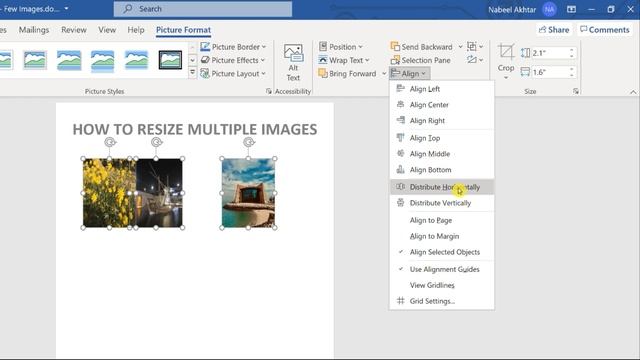This screenshot has height=360, width=640.
Task: Open the document title dropdown arrow
Action: (66, 9)
